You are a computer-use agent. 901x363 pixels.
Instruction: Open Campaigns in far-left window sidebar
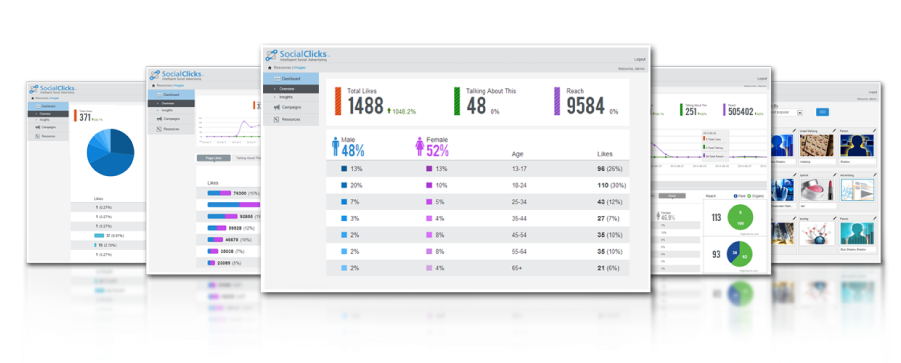click(x=48, y=127)
